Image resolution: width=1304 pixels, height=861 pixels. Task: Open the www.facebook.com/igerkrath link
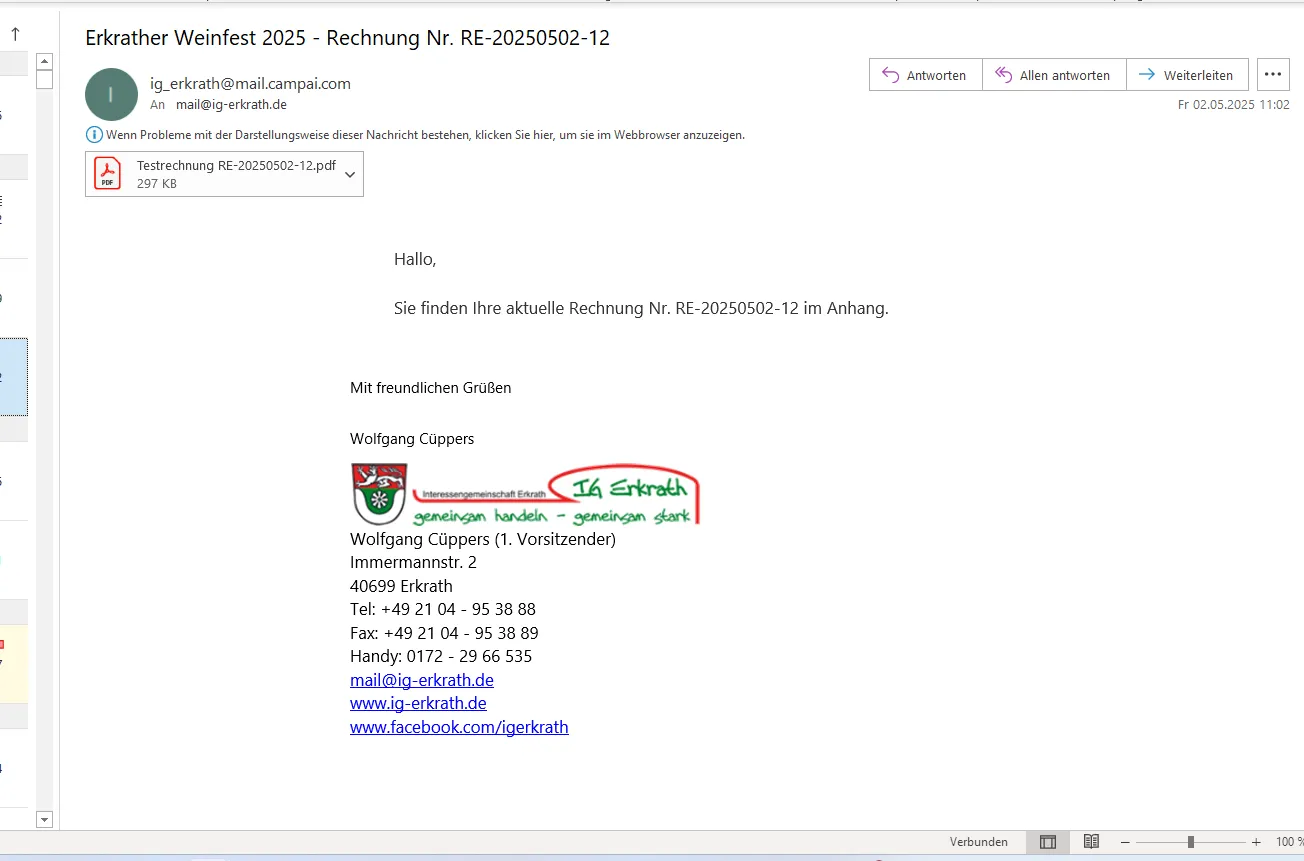point(459,727)
